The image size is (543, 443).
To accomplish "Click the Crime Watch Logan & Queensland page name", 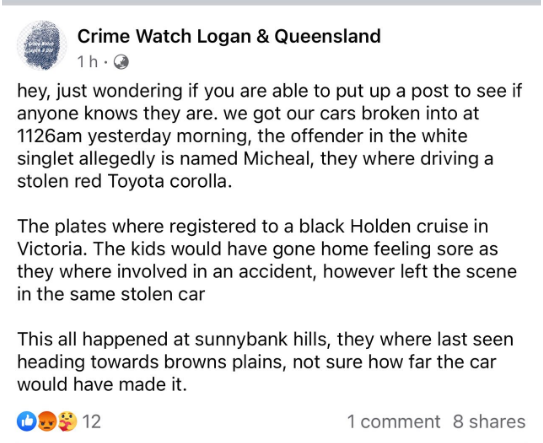I will point(229,36).
